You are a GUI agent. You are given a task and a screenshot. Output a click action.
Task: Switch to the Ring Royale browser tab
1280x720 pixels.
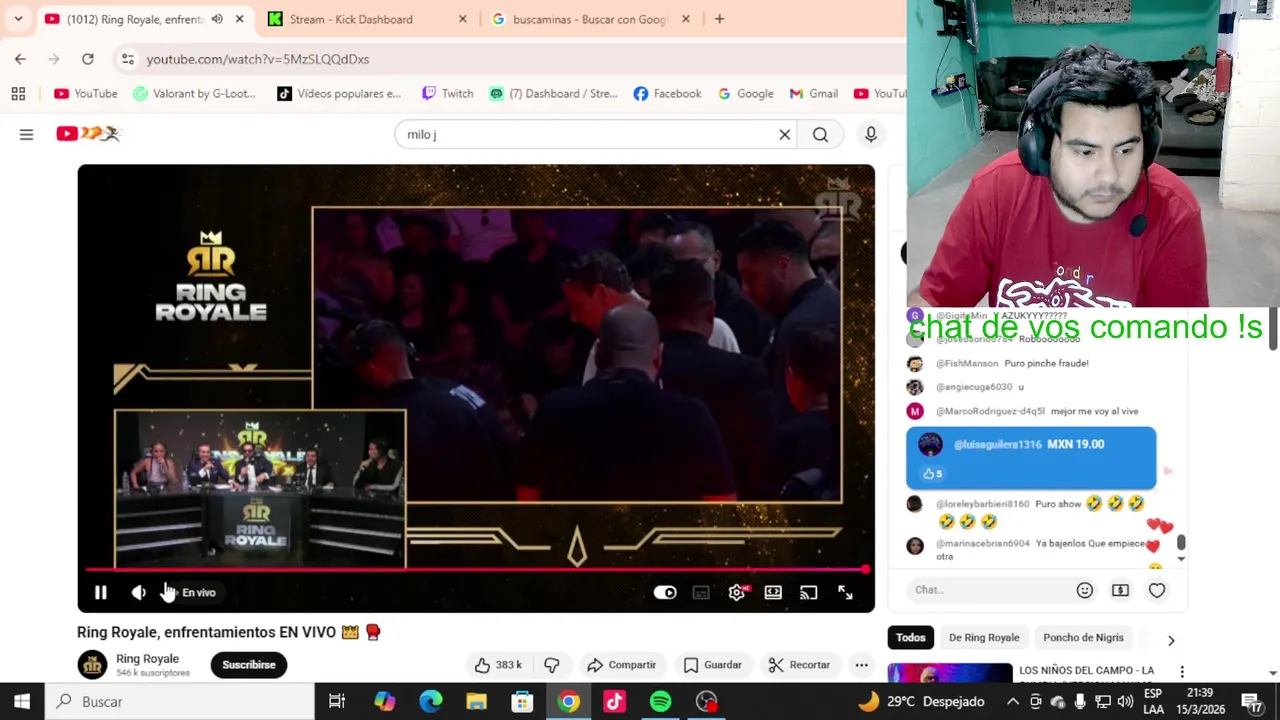[x=143, y=19]
